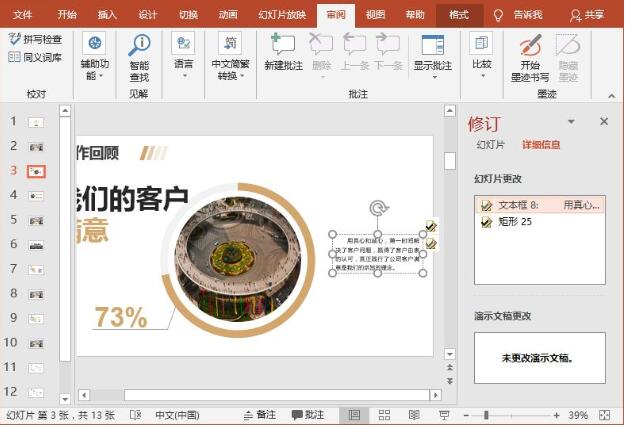Switch to reading view

pos(414,415)
